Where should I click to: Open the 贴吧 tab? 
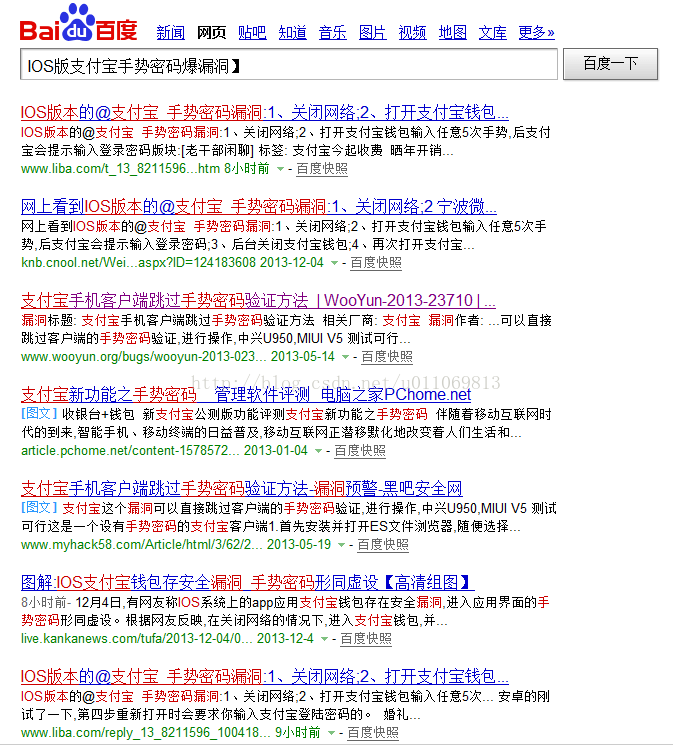pos(252,32)
